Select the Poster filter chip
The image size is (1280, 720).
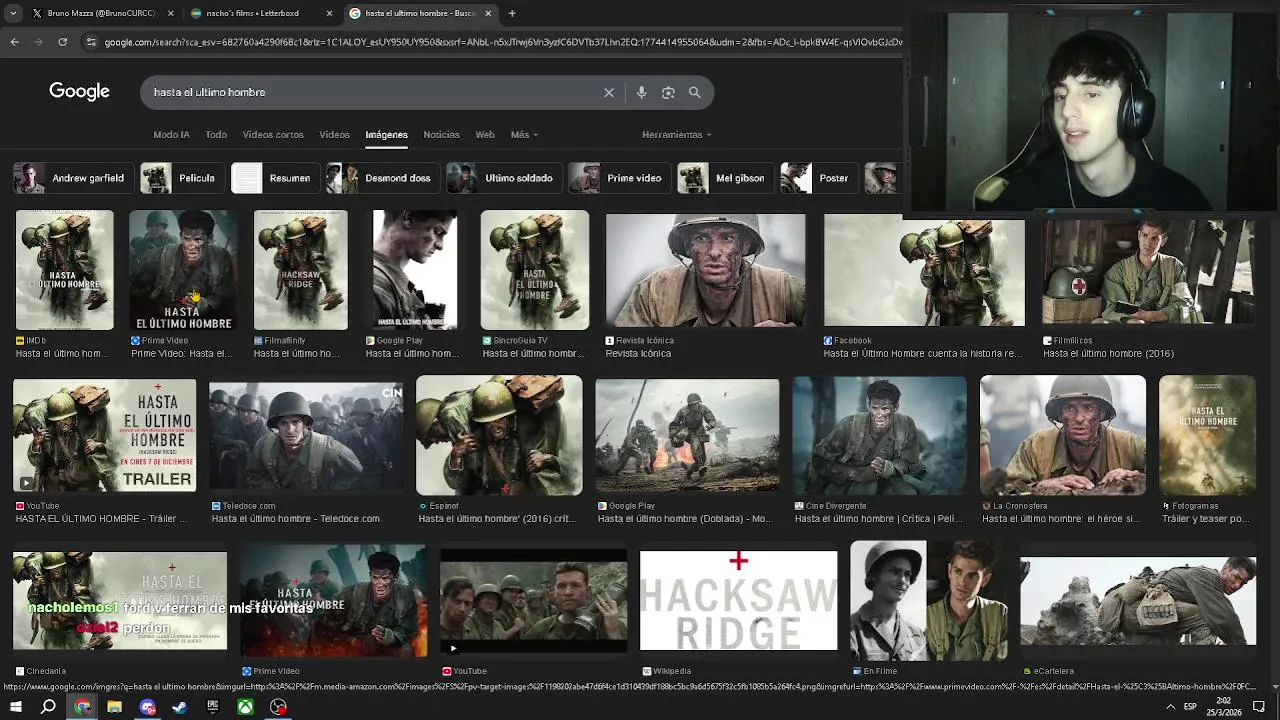pos(817,178)
